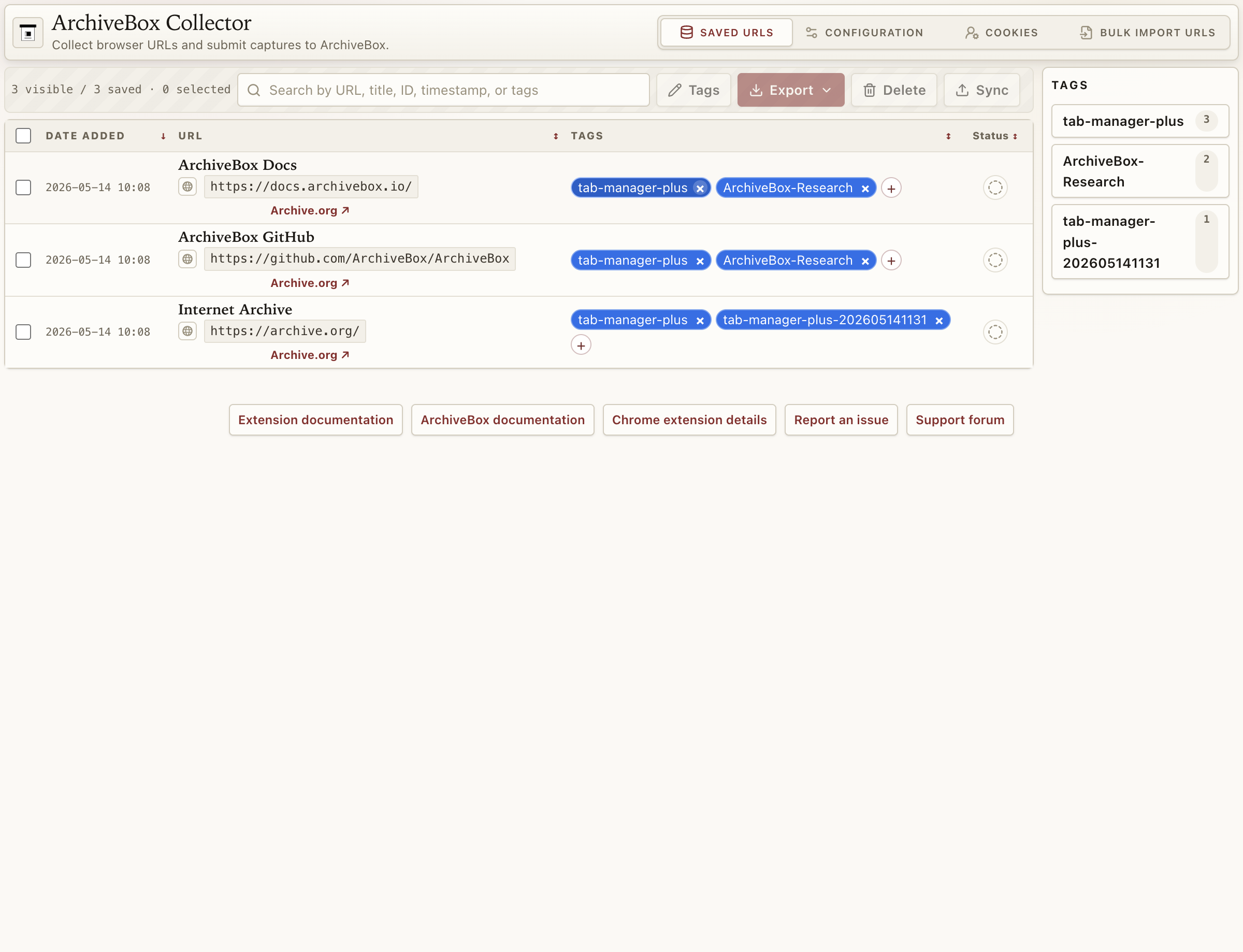Click the Internet Archive title
Viewport: 1243px width, 952px height.
235,309
